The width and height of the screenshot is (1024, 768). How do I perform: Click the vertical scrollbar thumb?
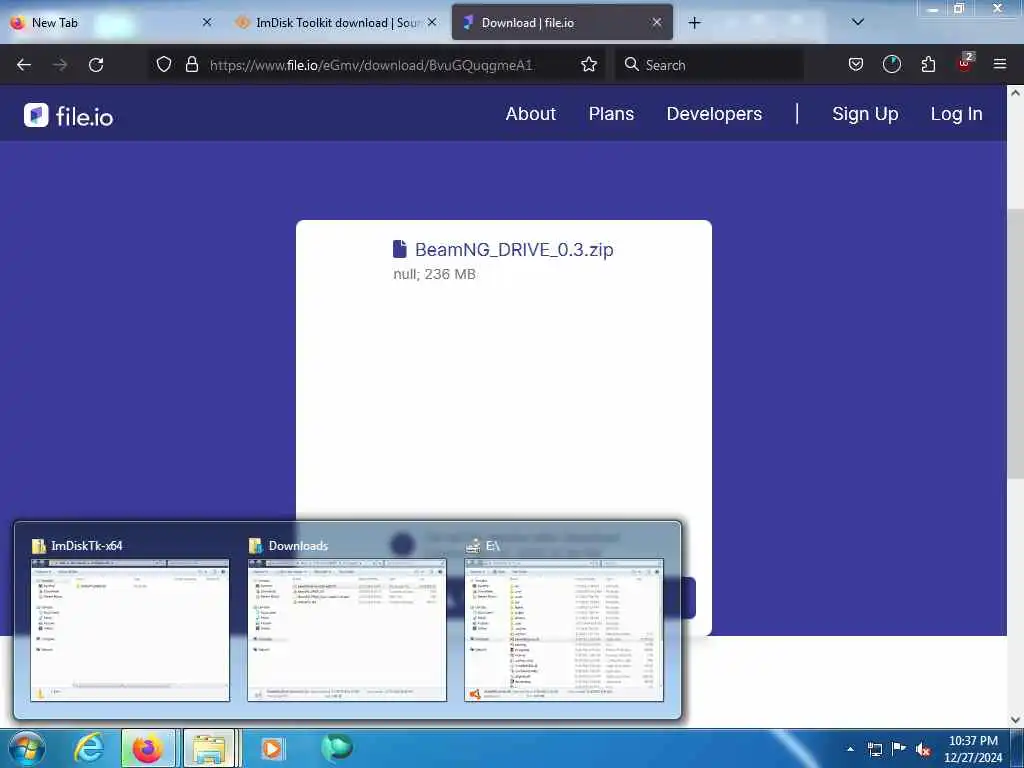point(1016,343)
